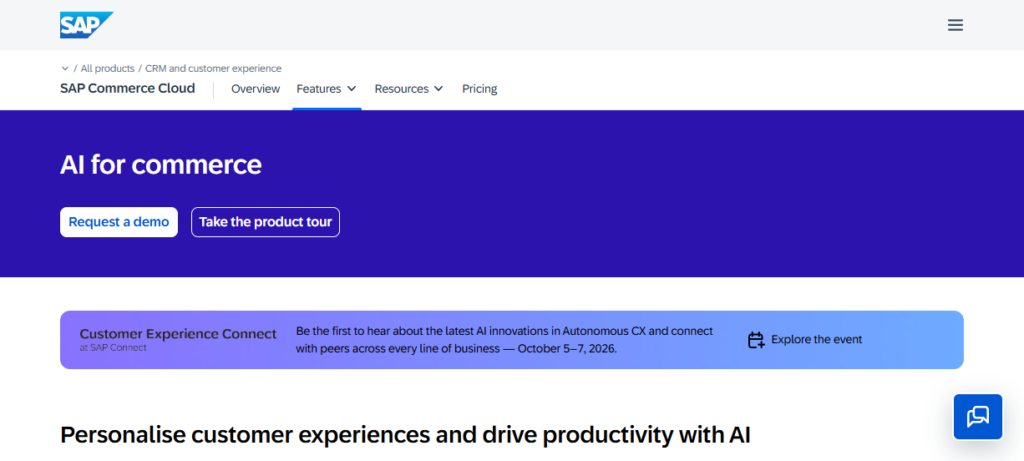Click the banner text about October 5–7, 2026

coord(504,340)
